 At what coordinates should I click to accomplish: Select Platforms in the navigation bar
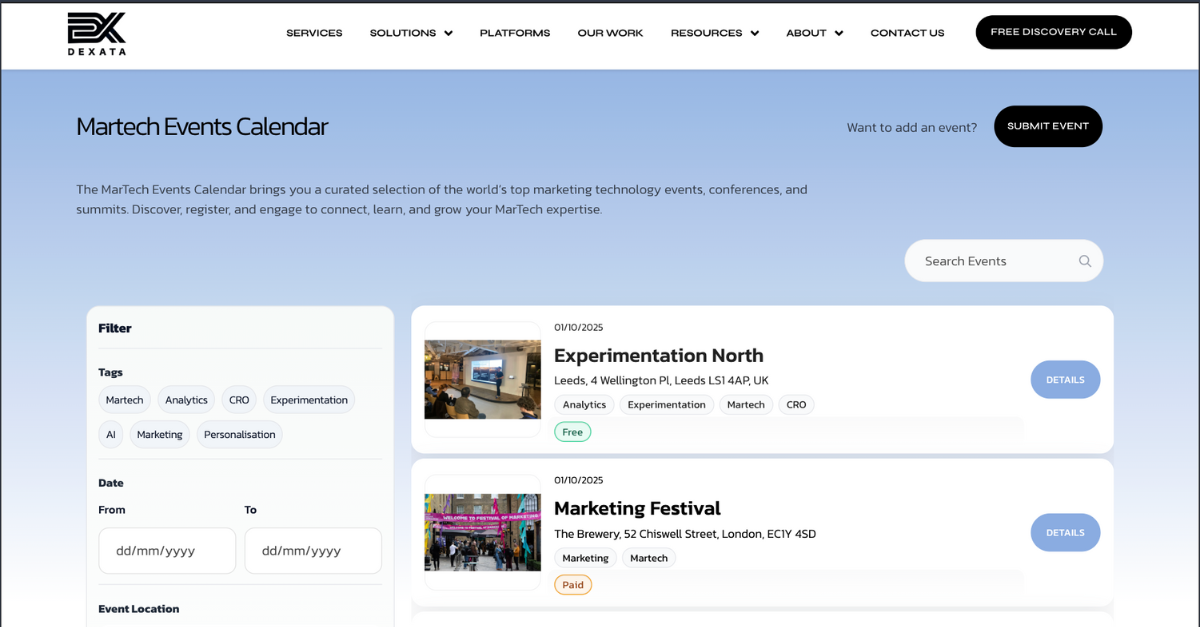point(514,32)
